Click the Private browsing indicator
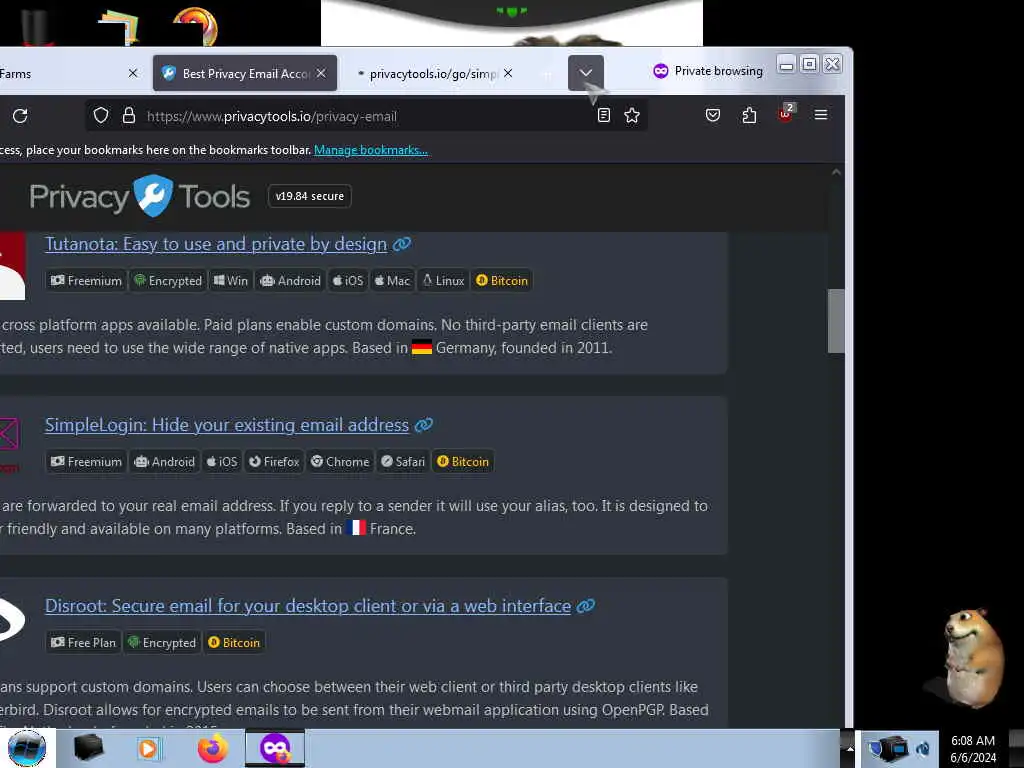 pos(708,71)
